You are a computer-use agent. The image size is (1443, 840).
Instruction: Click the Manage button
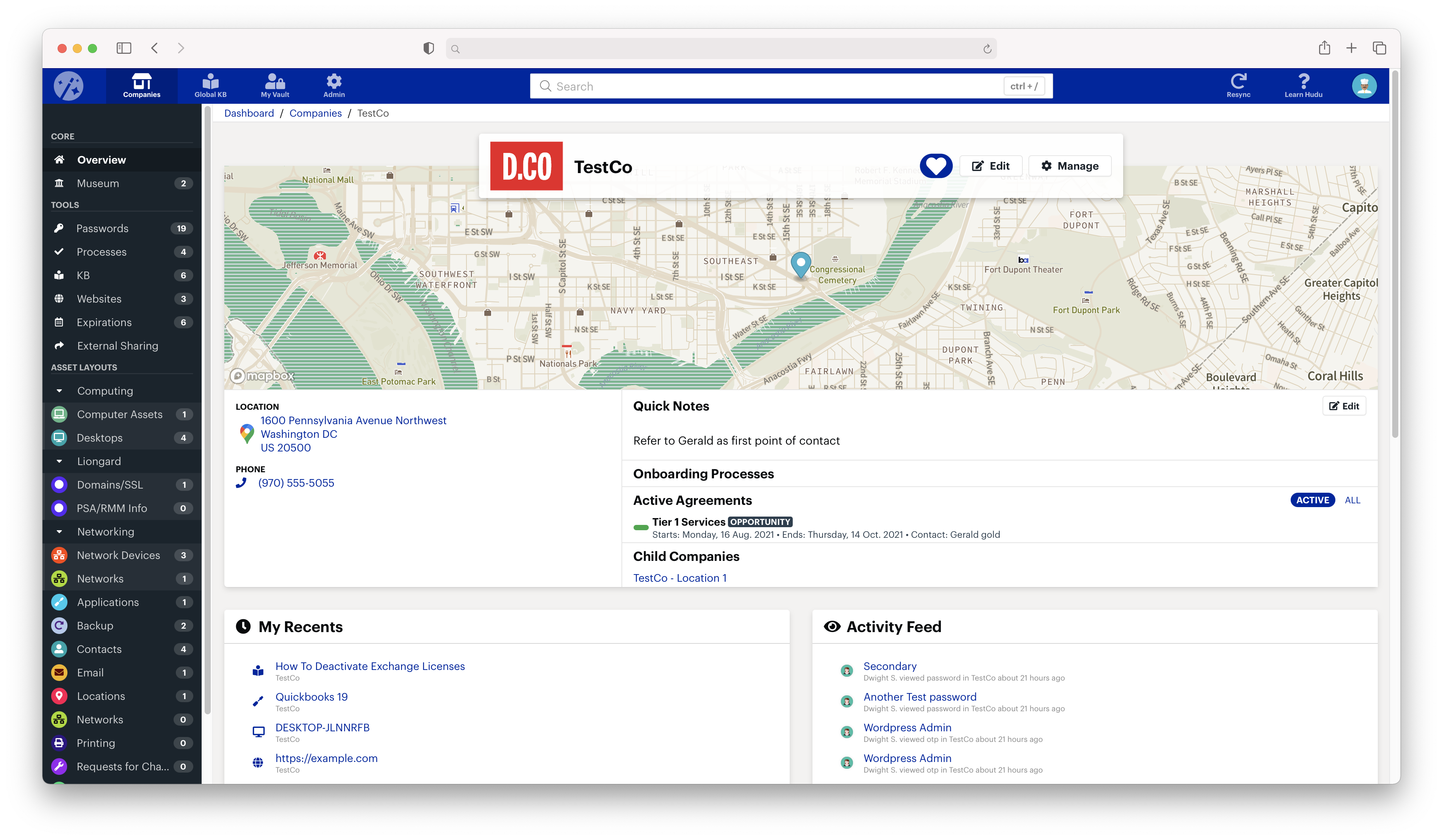(1070, 166)
